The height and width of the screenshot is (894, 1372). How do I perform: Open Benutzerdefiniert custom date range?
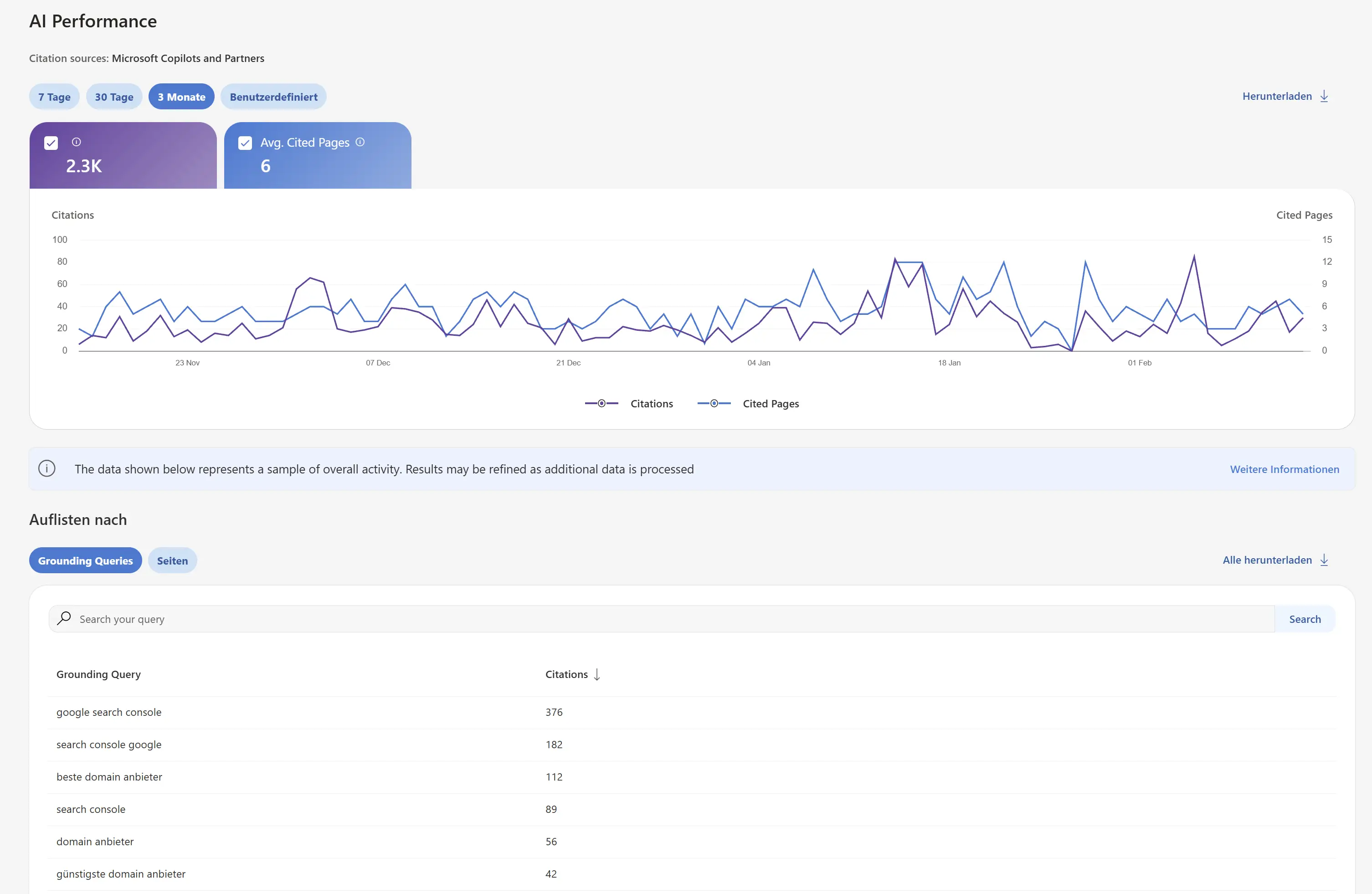273,97
